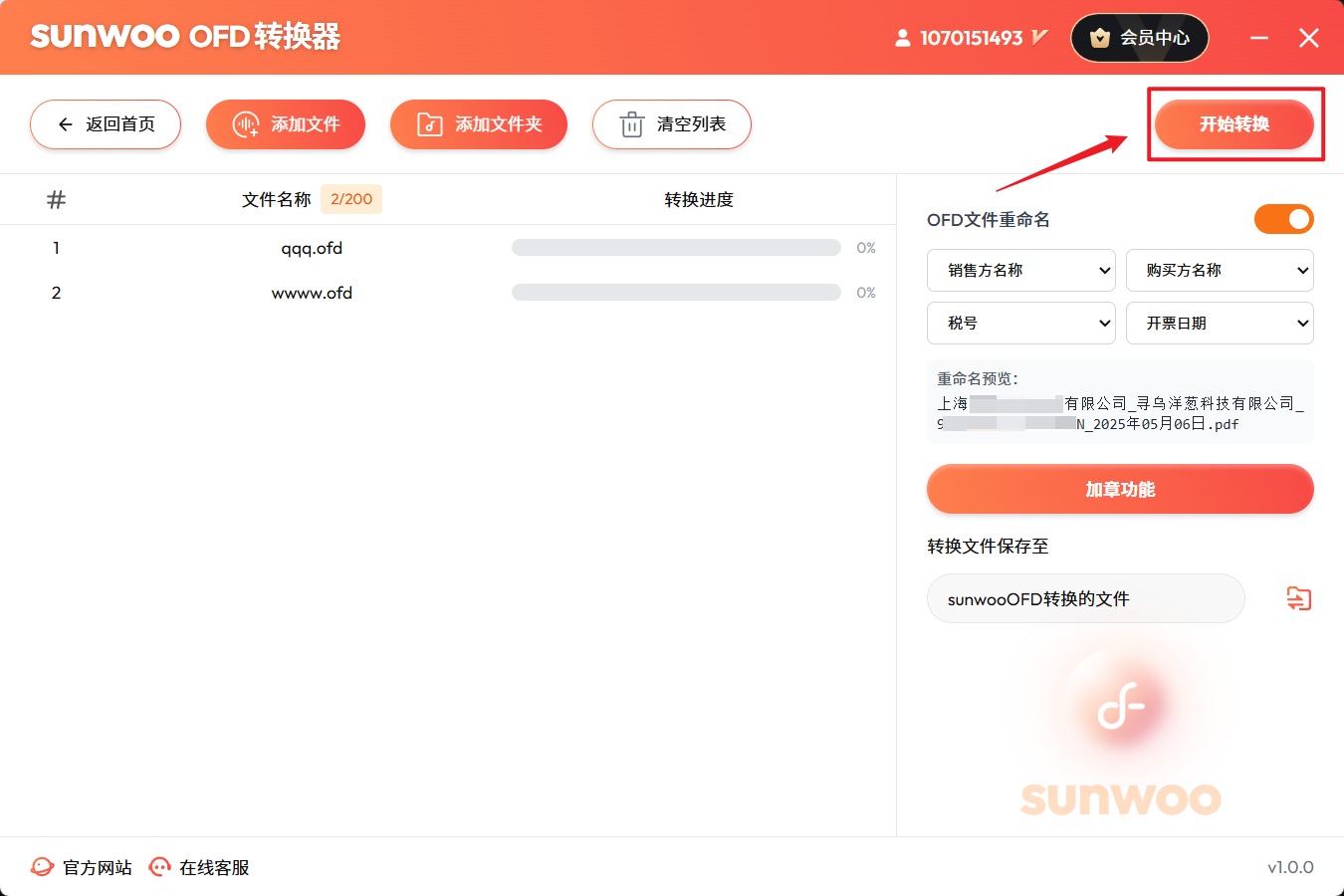The image size is (1344, 896).
Task: Select file row wwww.ofd
Action: click(x=448, y=293)
